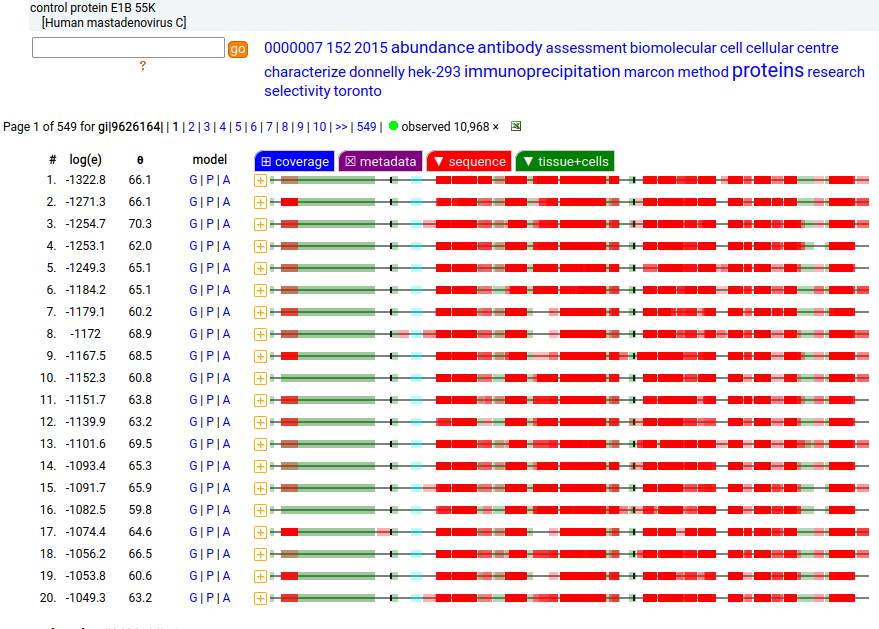
Task: Open the 'toronto' keyword link
Action: [357, 91]
